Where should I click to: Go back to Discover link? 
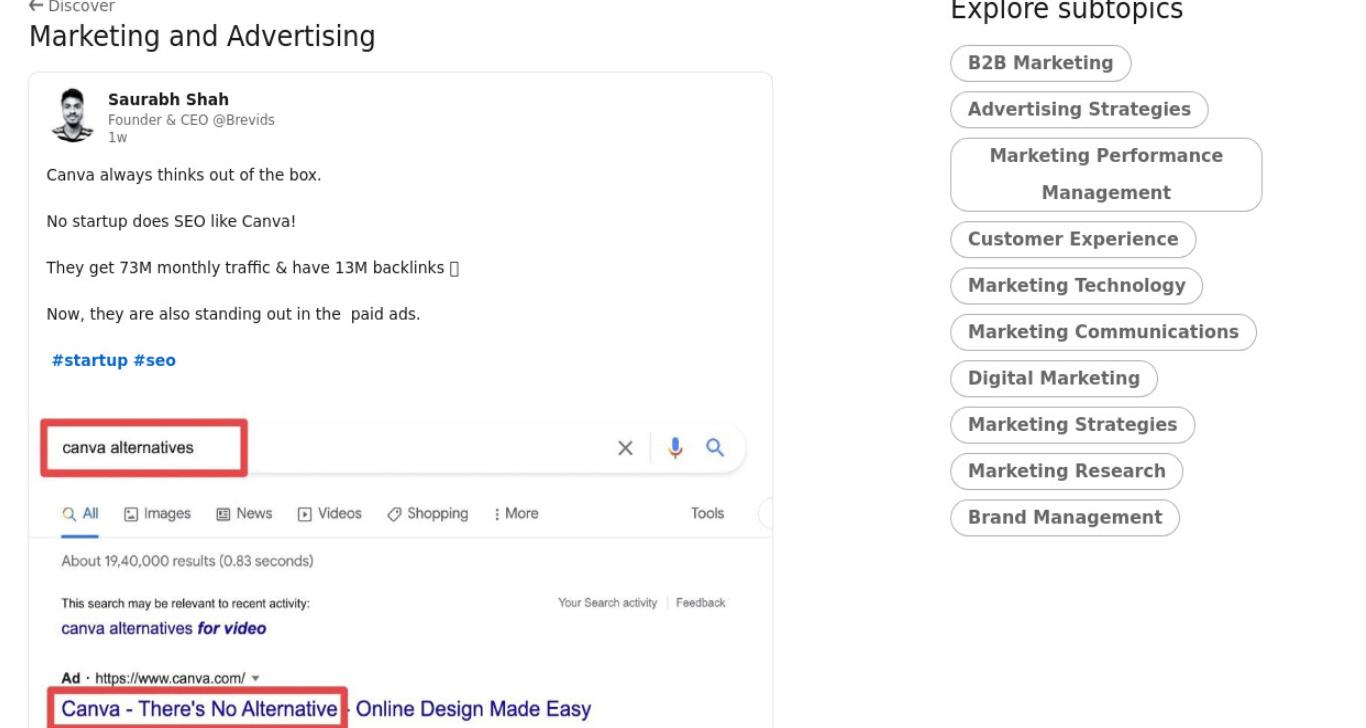pos(72,6)
